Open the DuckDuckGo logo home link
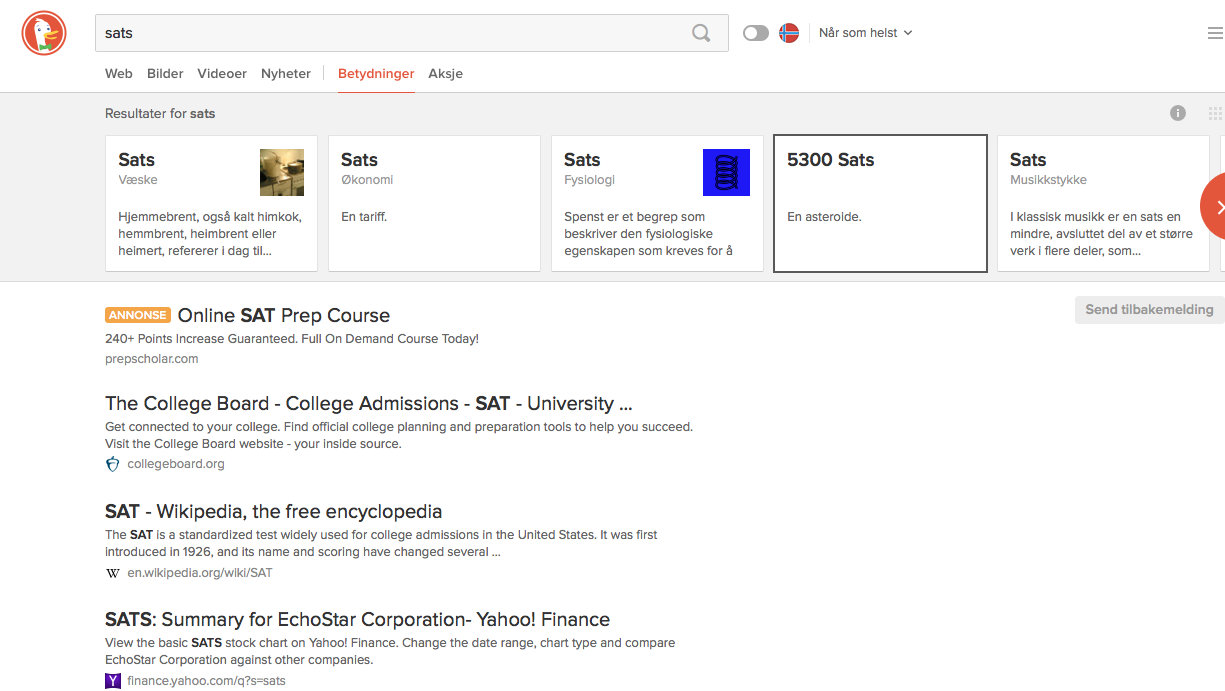Screen dimensions: 1225x691 pyautogui.click(x=43, y=33)
